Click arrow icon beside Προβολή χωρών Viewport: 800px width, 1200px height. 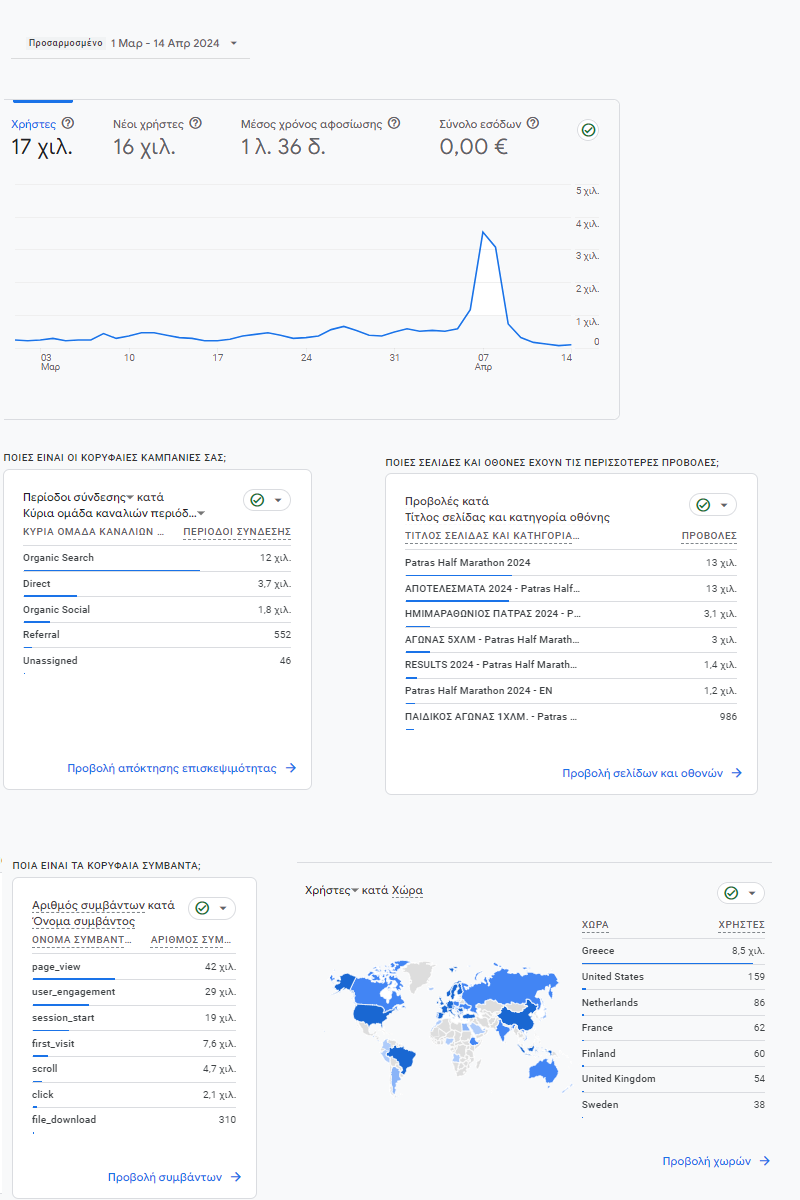(765, 1161)
